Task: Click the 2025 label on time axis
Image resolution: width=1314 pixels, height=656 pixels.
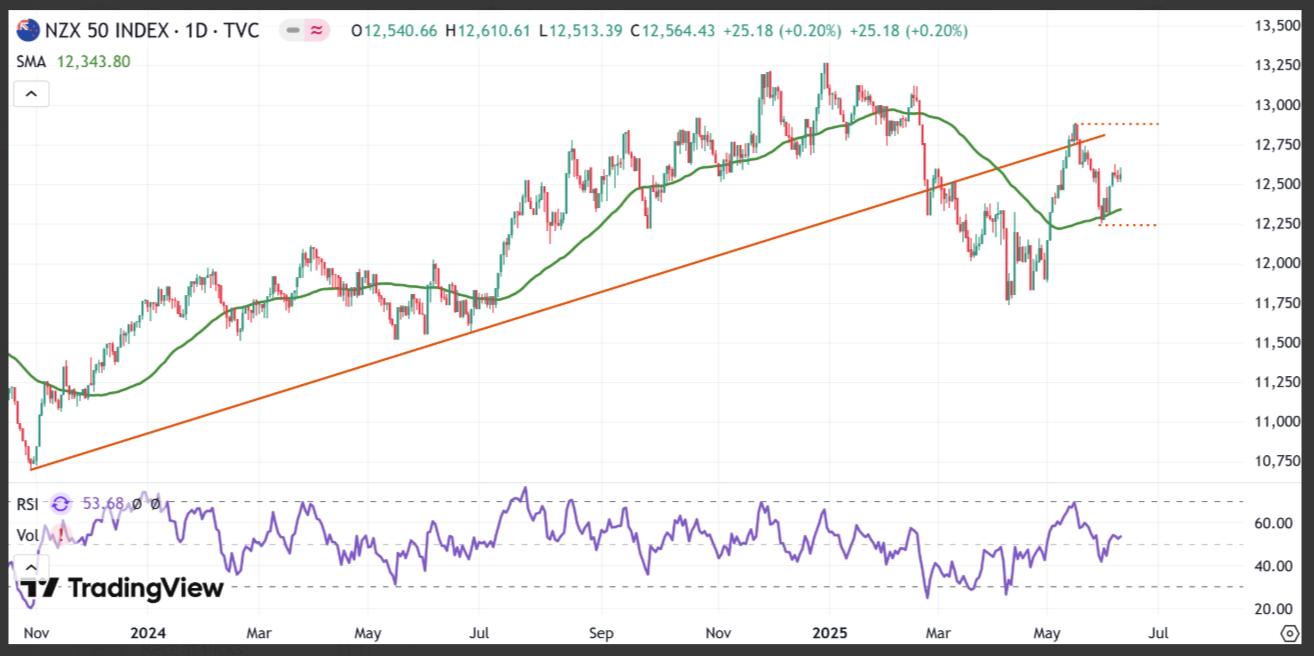Action: tap(830, 633)
